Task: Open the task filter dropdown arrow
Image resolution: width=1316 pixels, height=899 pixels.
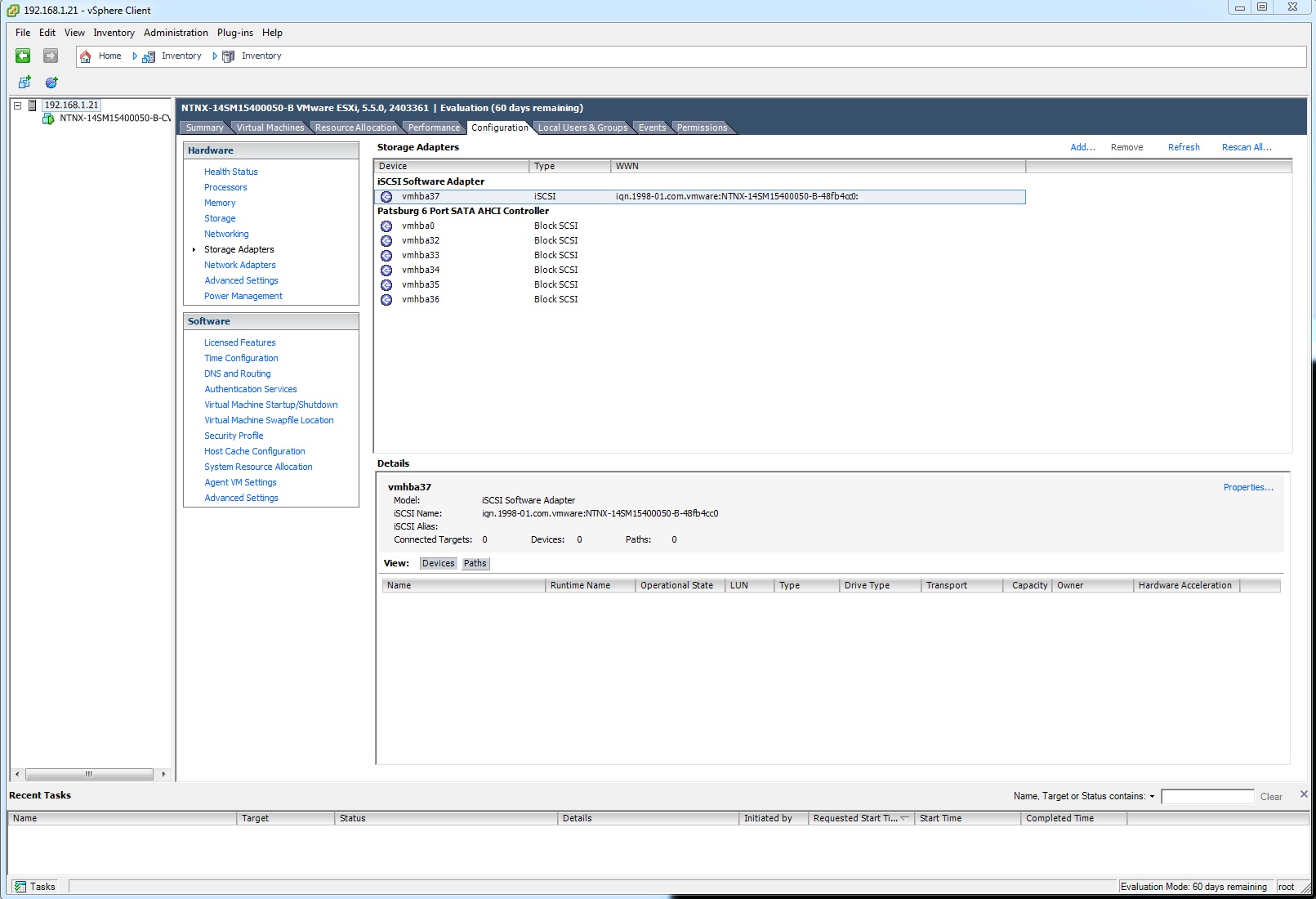Action: coord(1152,797)
